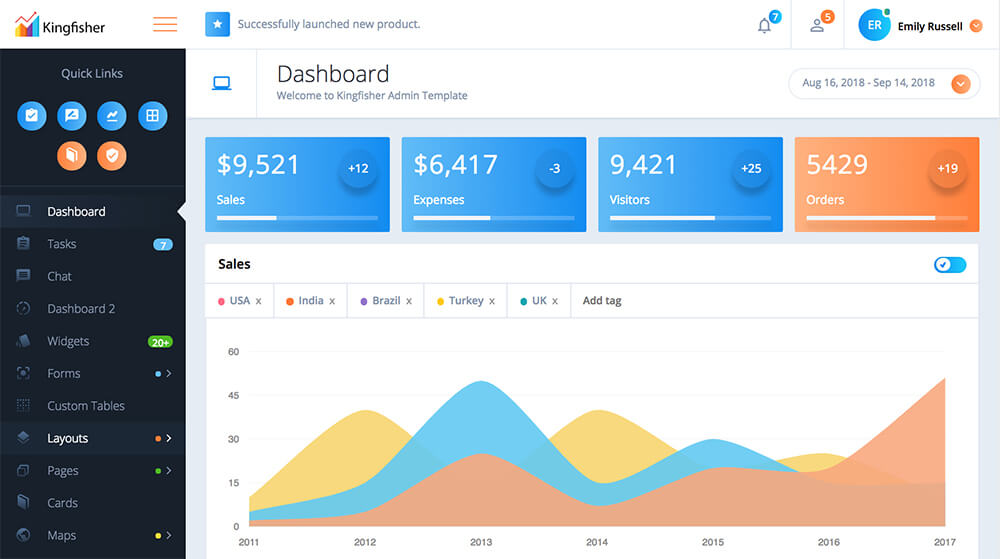Open the chat message quick link
This screenshot has height=559, width=1000.
point(72,116)
